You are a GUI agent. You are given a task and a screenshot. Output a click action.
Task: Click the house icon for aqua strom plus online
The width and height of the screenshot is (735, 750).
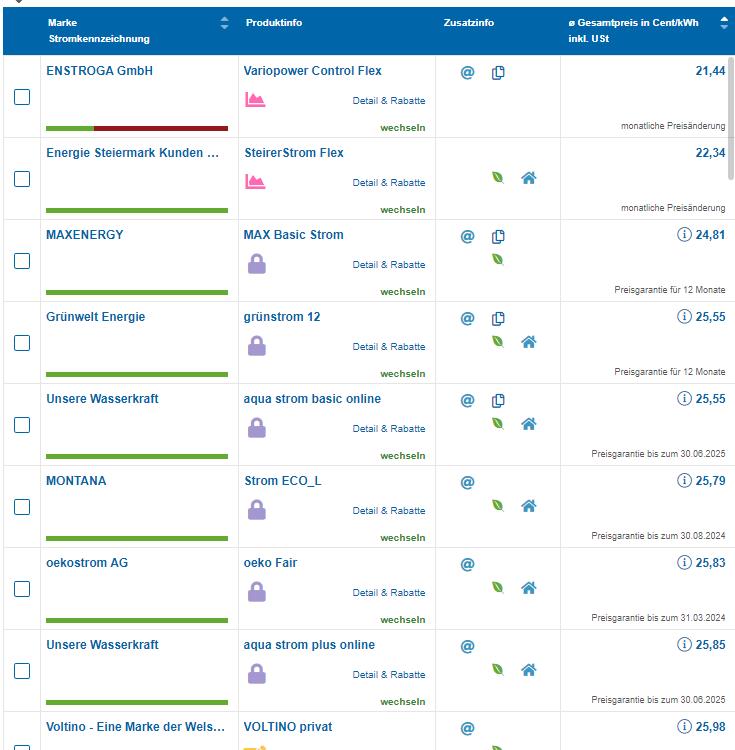(x=528, y=670)
